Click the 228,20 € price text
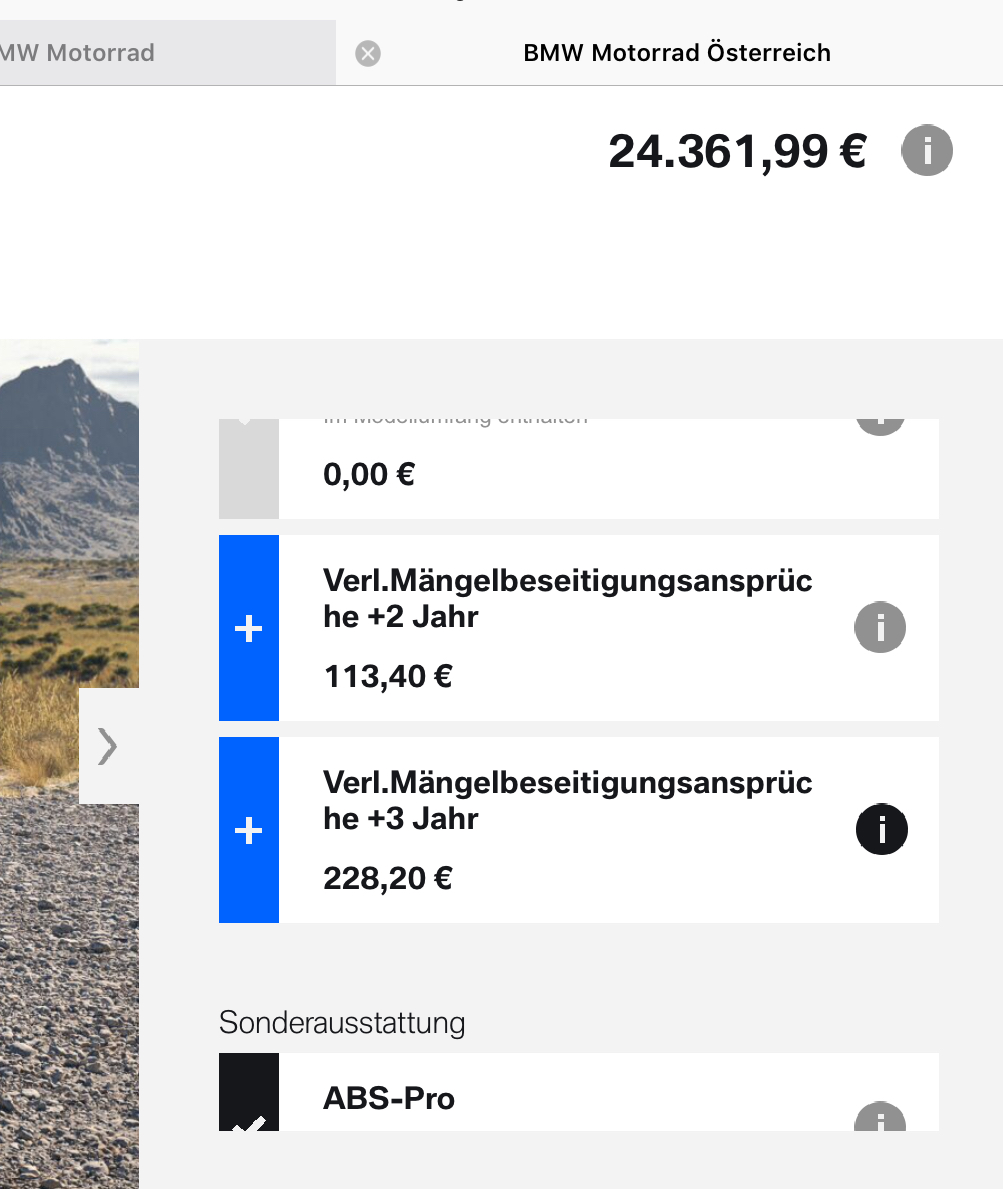Image resolution: width=1003 pixels, height=1189 pixels. click(388, 878)
